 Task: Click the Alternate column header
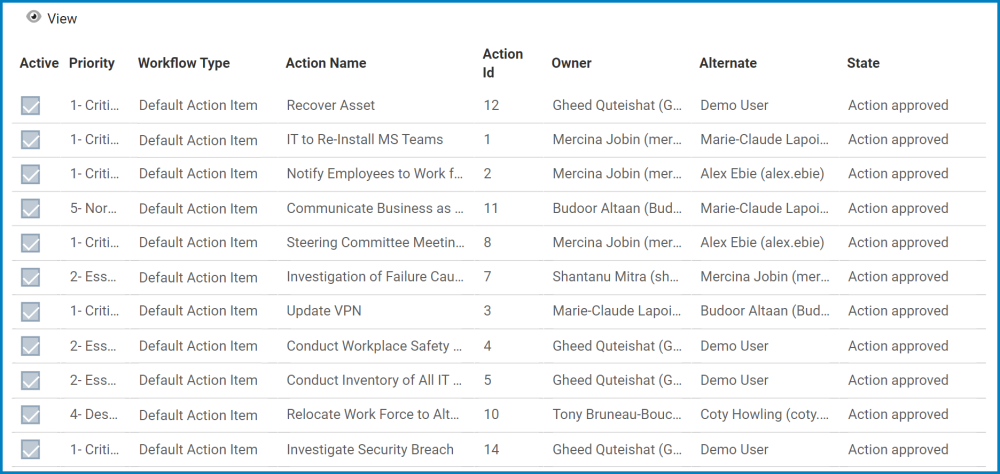(x=728, y=63)
